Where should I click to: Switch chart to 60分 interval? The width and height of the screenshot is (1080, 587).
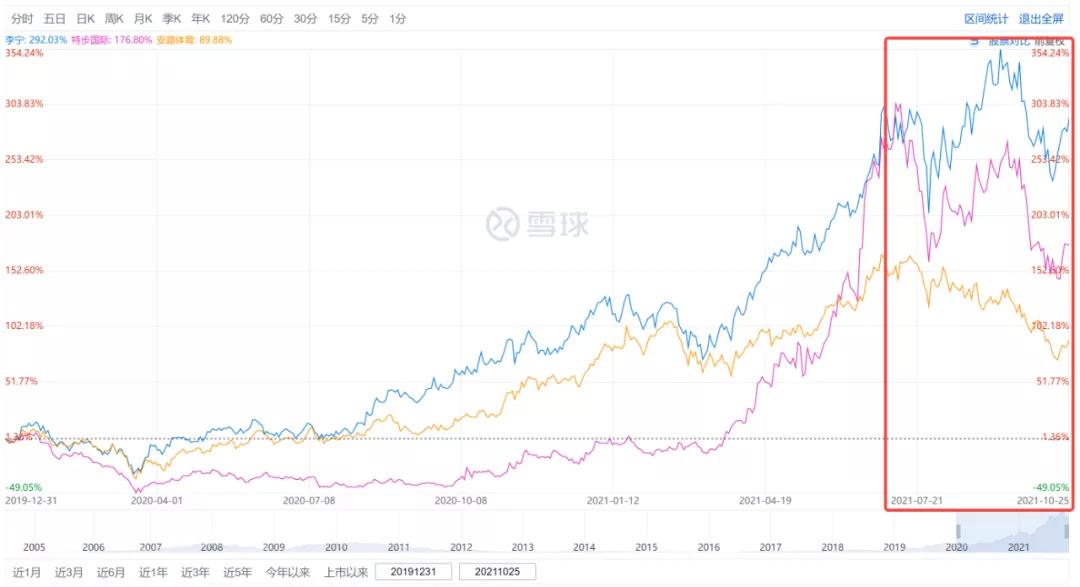pos(271,18)
